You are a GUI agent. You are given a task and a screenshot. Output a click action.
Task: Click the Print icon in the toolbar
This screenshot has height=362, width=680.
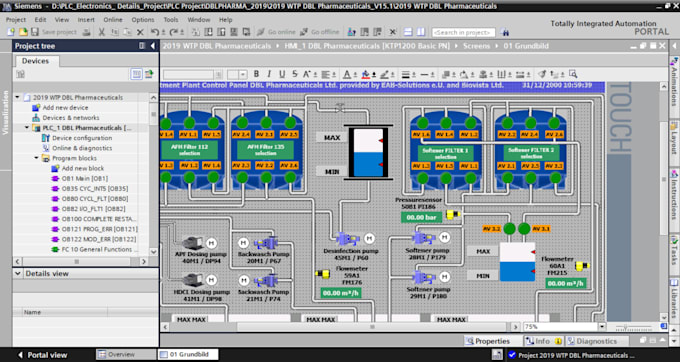coord(86,32)
